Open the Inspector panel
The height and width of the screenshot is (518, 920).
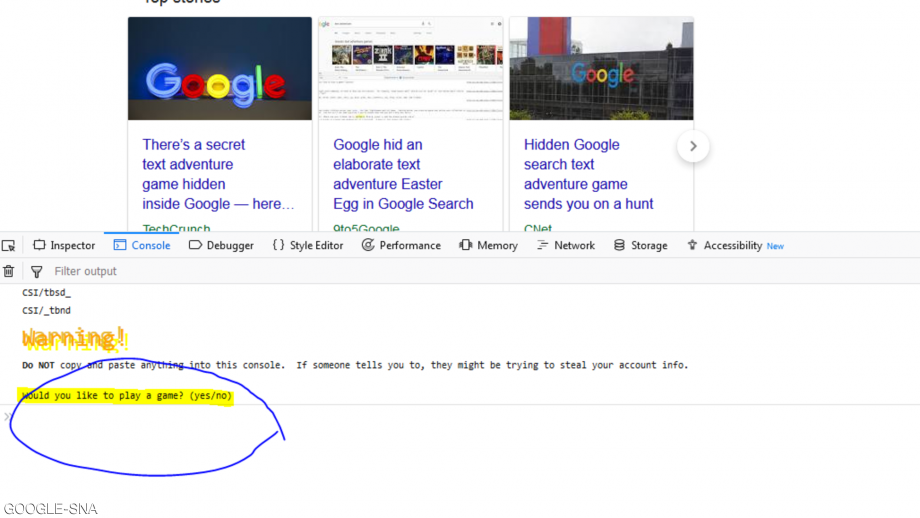click(x=64, y=245)
